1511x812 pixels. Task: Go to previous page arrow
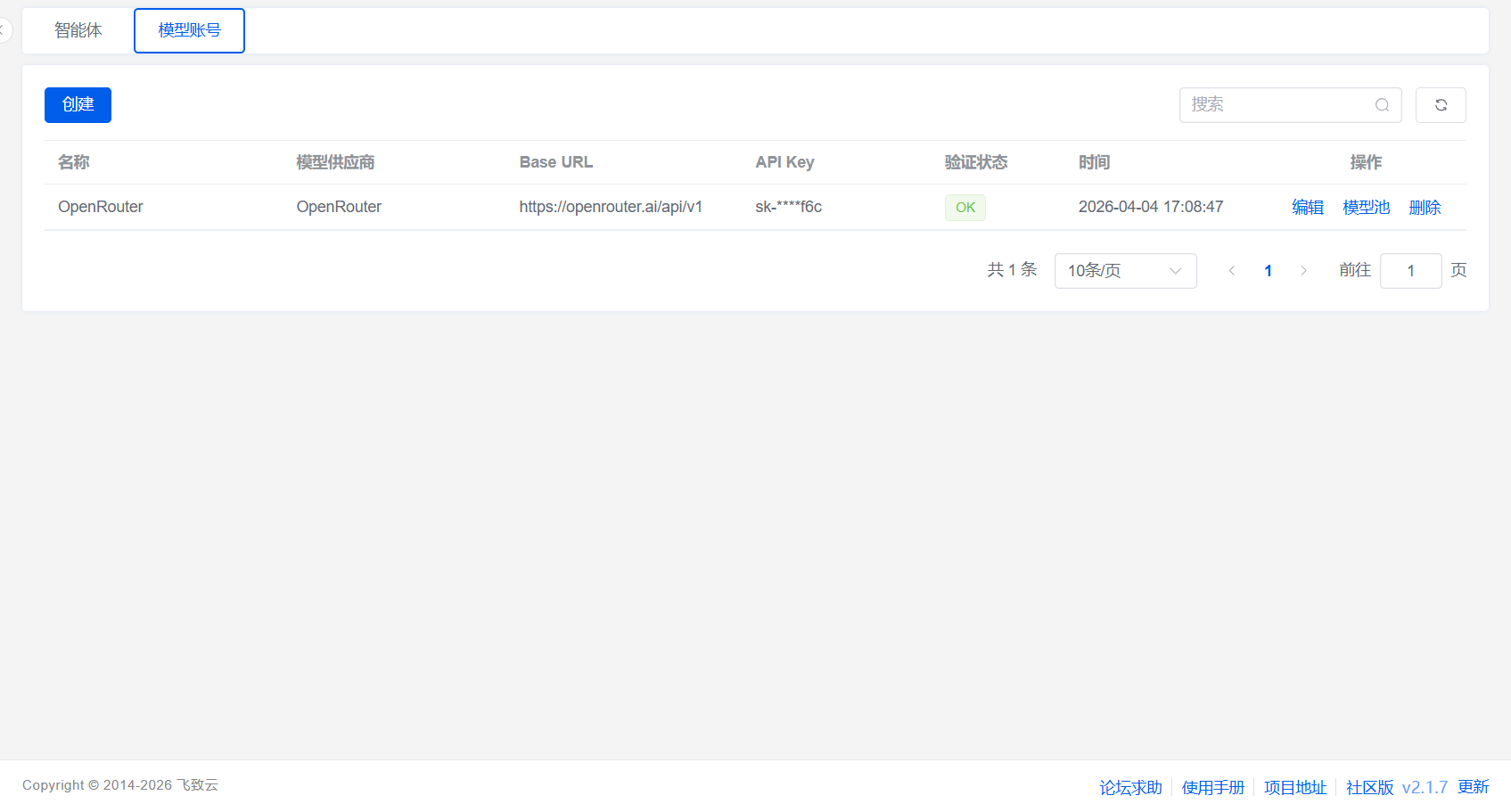click(x=1232, y=271)
